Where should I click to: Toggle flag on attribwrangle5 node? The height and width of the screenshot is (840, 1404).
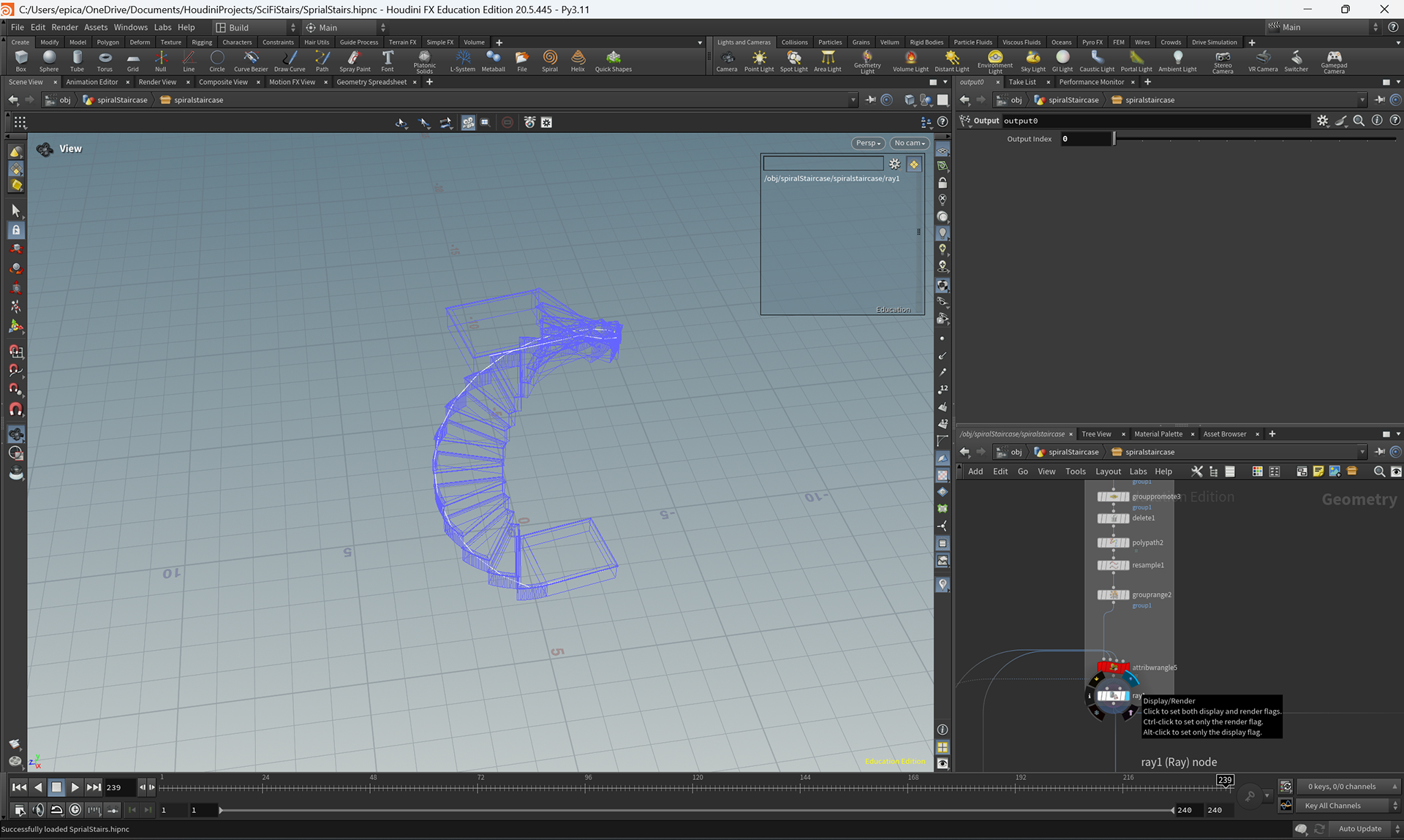point(1125,667)
